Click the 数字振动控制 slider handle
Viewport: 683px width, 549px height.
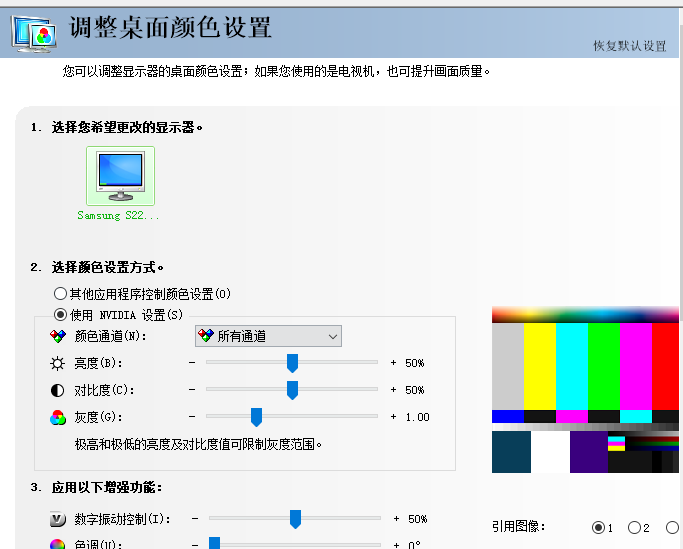pos(295,519)
